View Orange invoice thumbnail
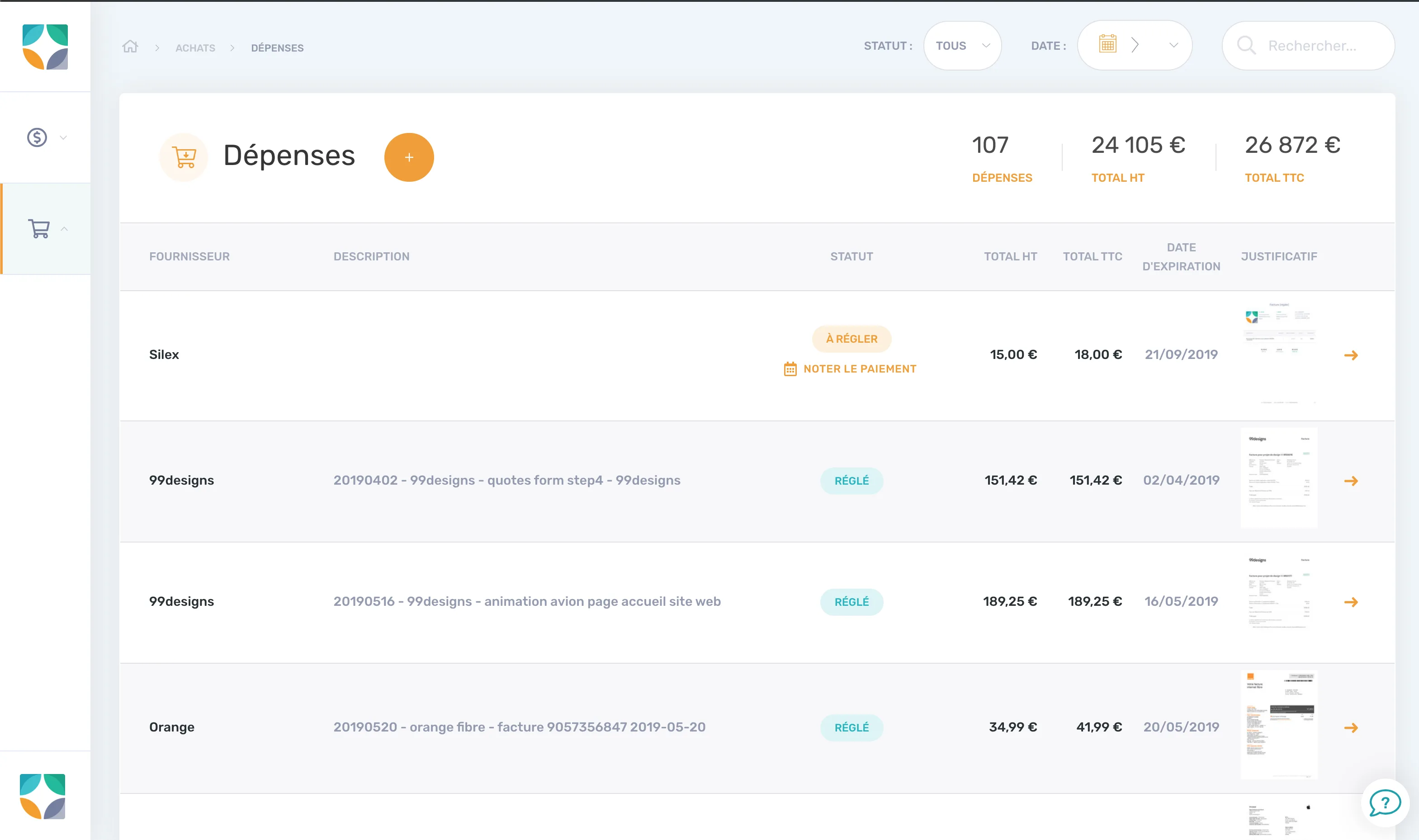 point(1279,725)
